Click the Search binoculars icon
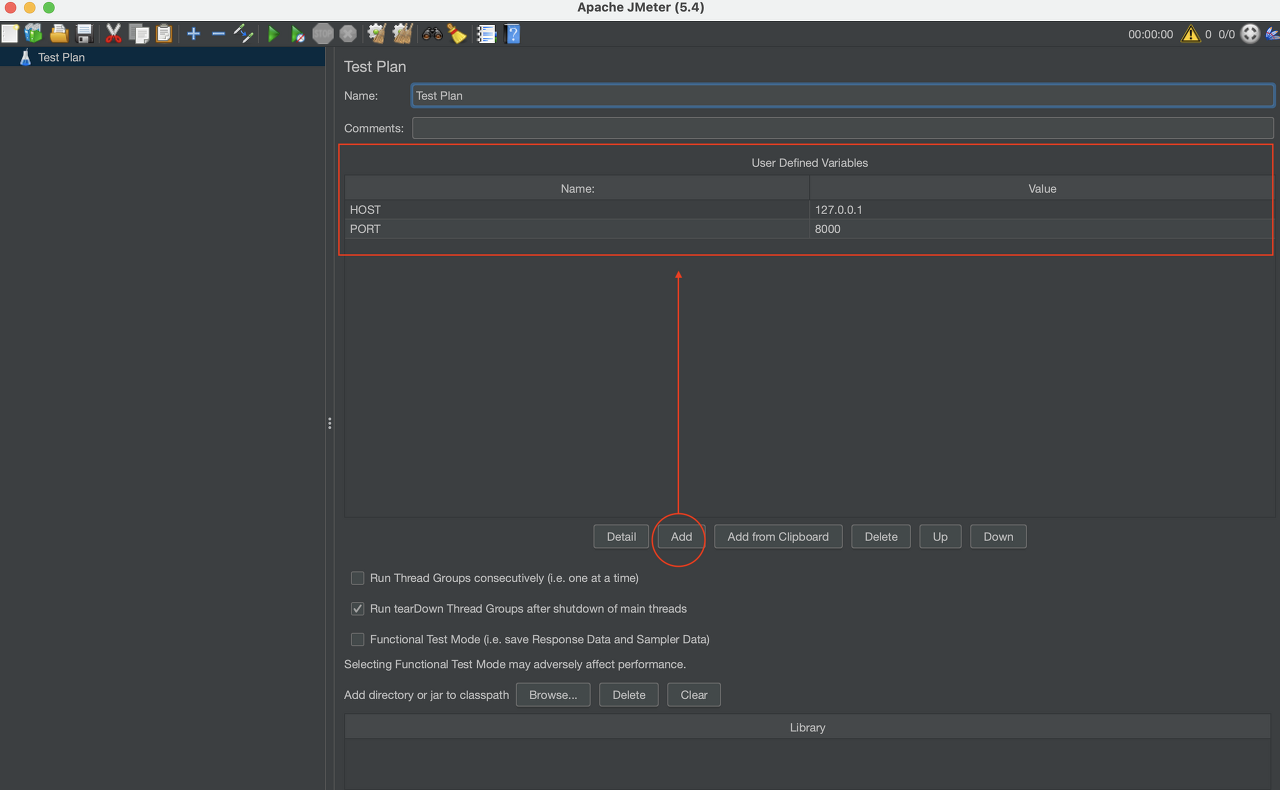1280x790 pixels. pos(432,34)
